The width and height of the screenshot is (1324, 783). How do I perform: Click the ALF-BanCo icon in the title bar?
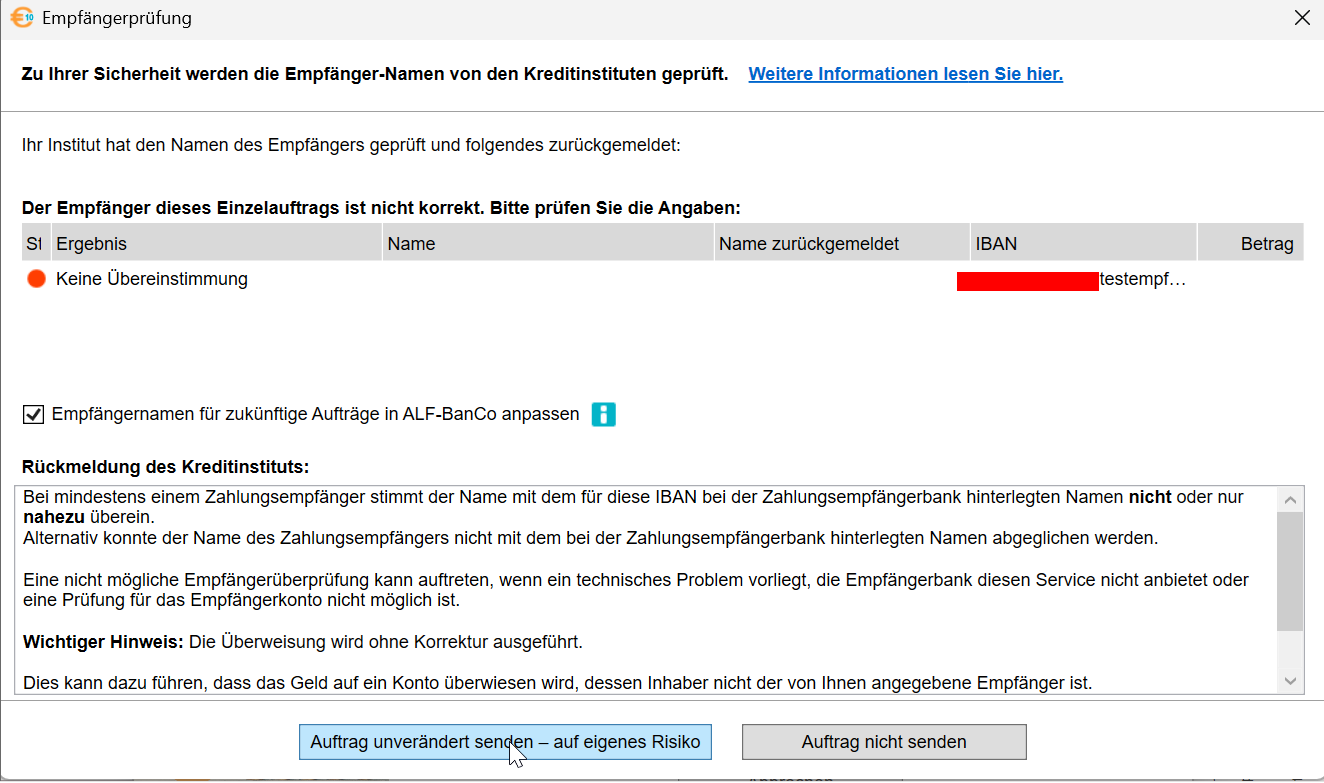coord(22,18)
